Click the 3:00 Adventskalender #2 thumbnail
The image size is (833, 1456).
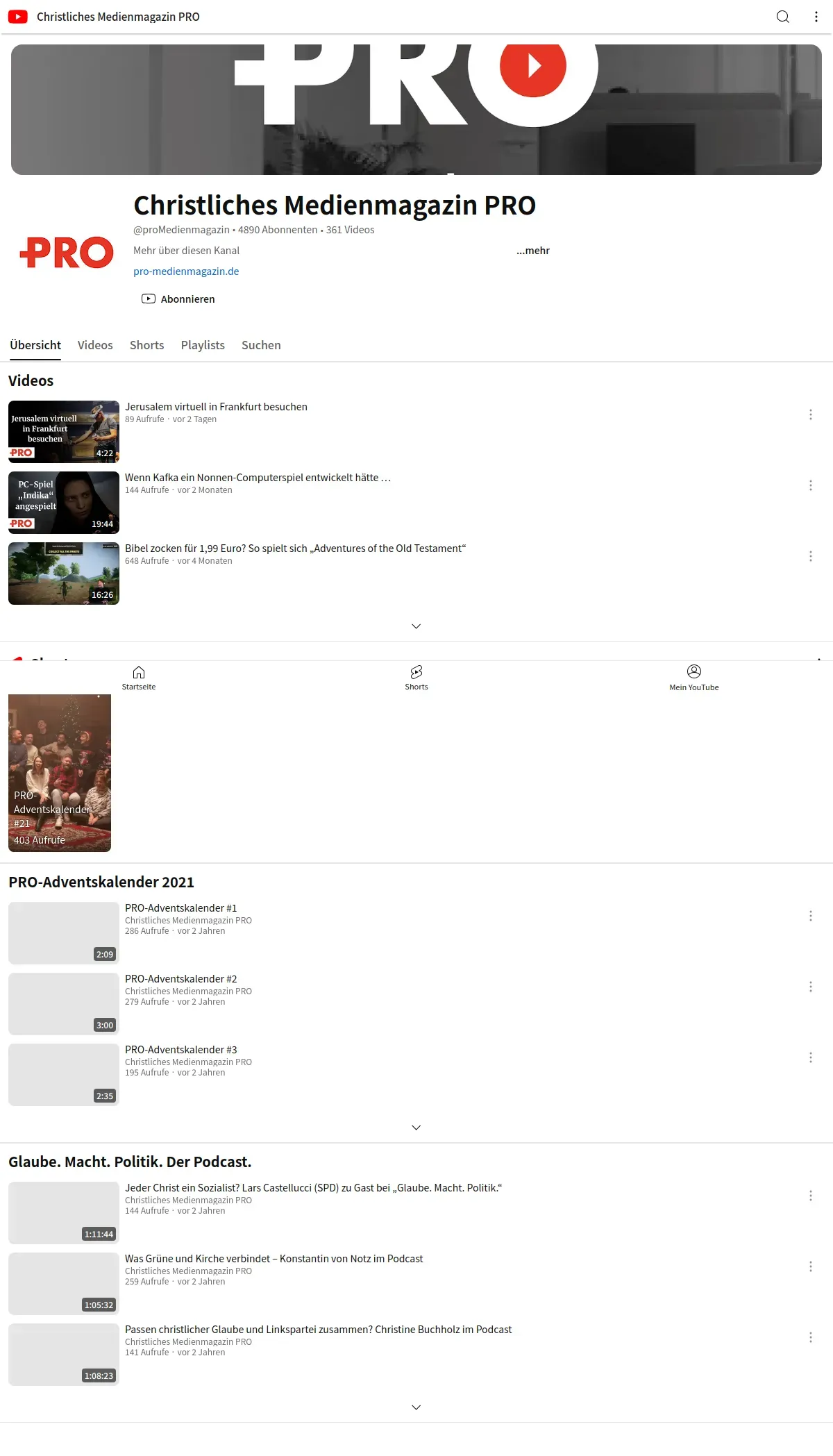pyautogui.click(x=64, y=1004)
